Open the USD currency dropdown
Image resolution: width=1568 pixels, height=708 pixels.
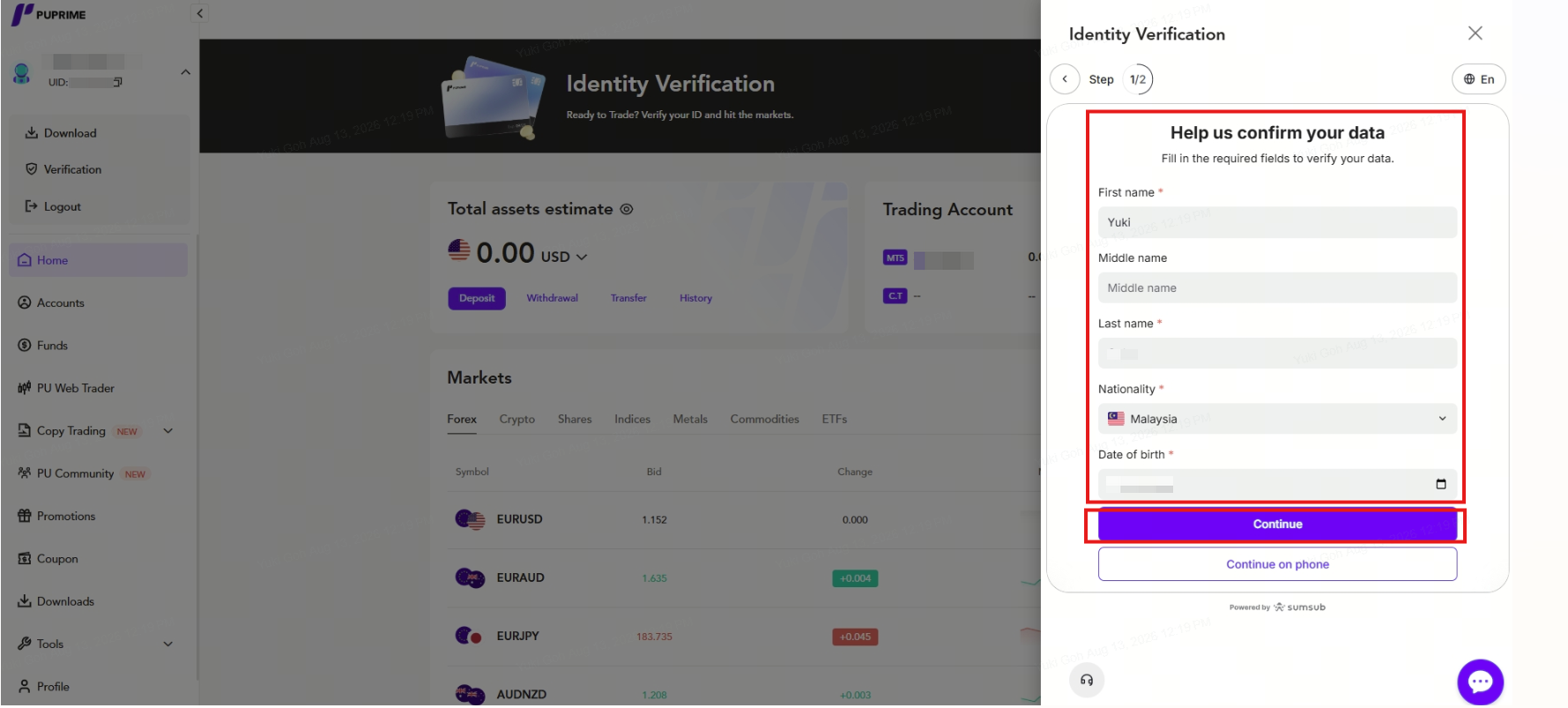[x=564, y=257]
